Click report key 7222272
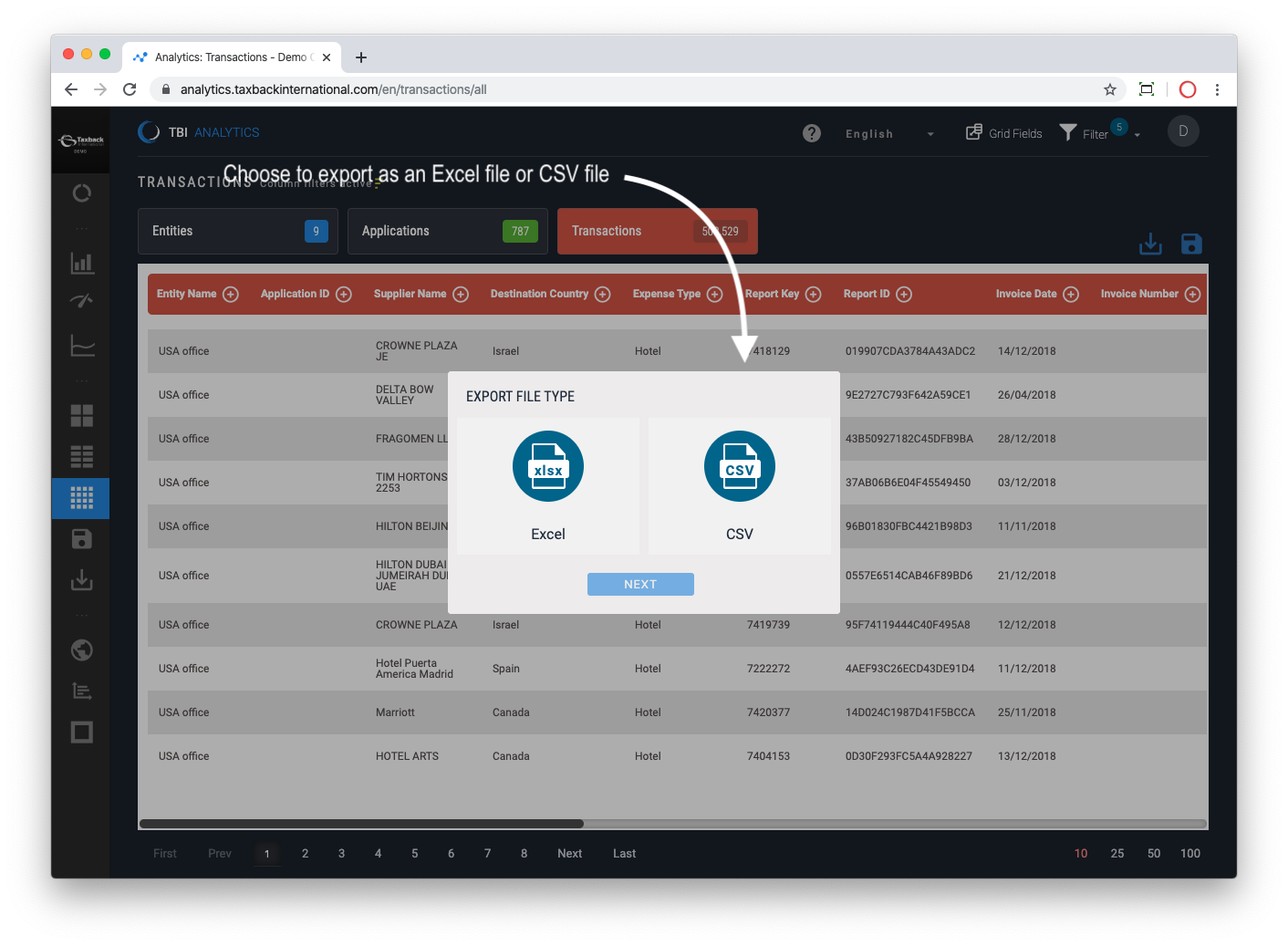Screen dimensions: 1288x946 click(x=768, y=669)
